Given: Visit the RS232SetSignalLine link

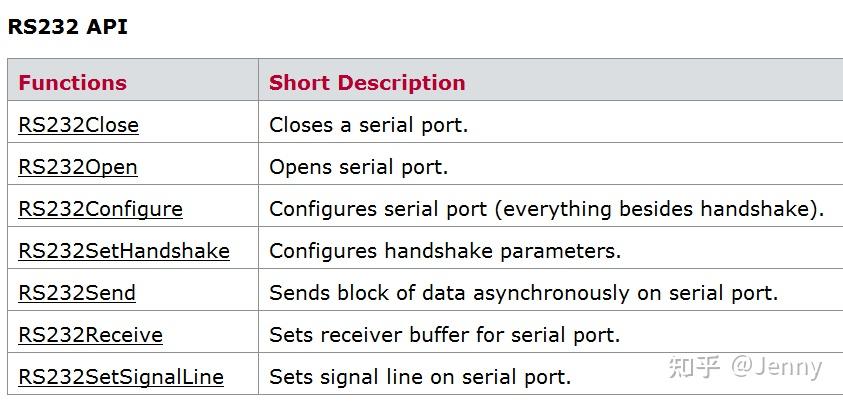Looking at the screenshot, I should 121,377.
